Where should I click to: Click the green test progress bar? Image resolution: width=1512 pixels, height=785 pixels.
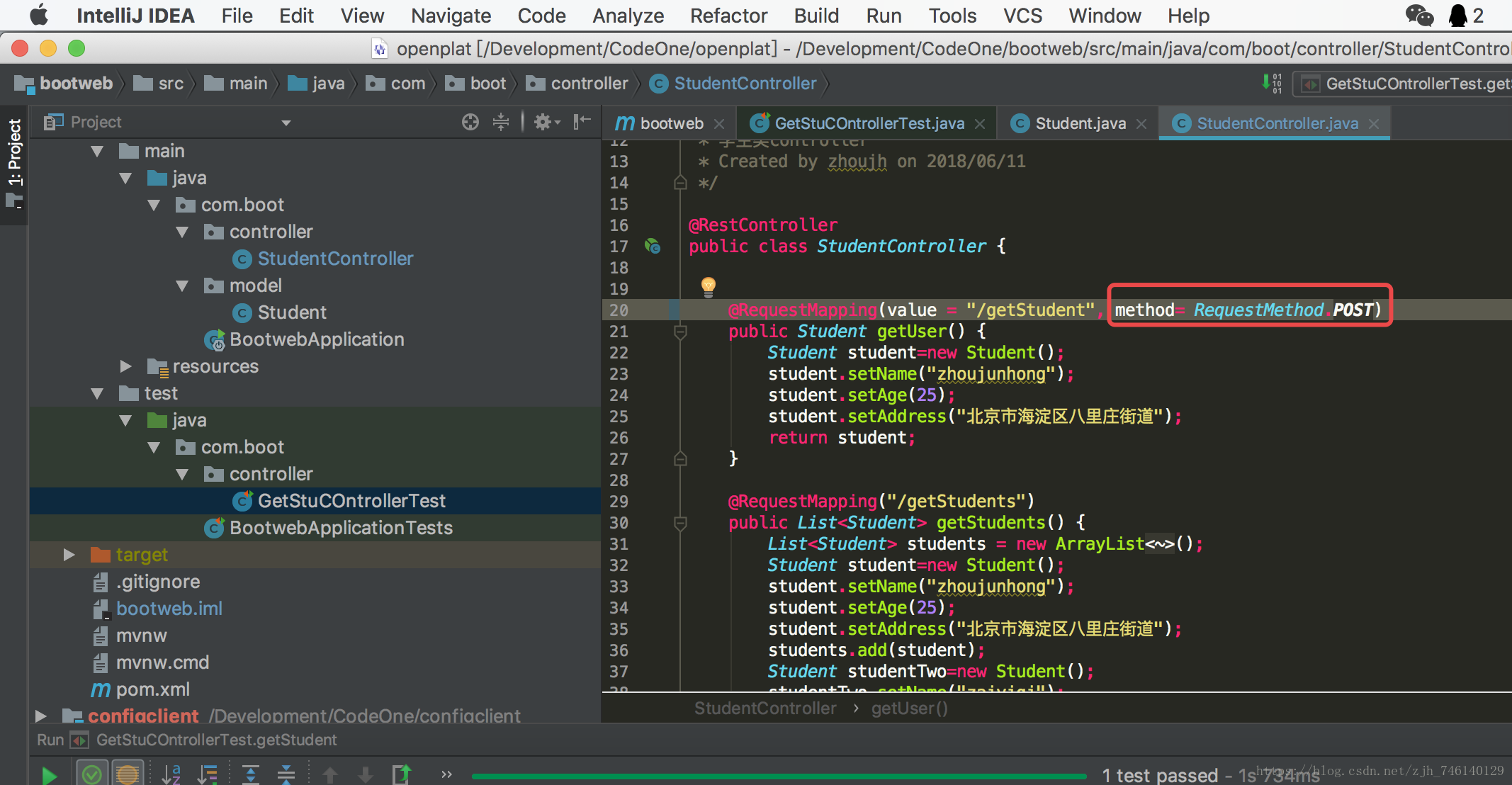point(779,776)
